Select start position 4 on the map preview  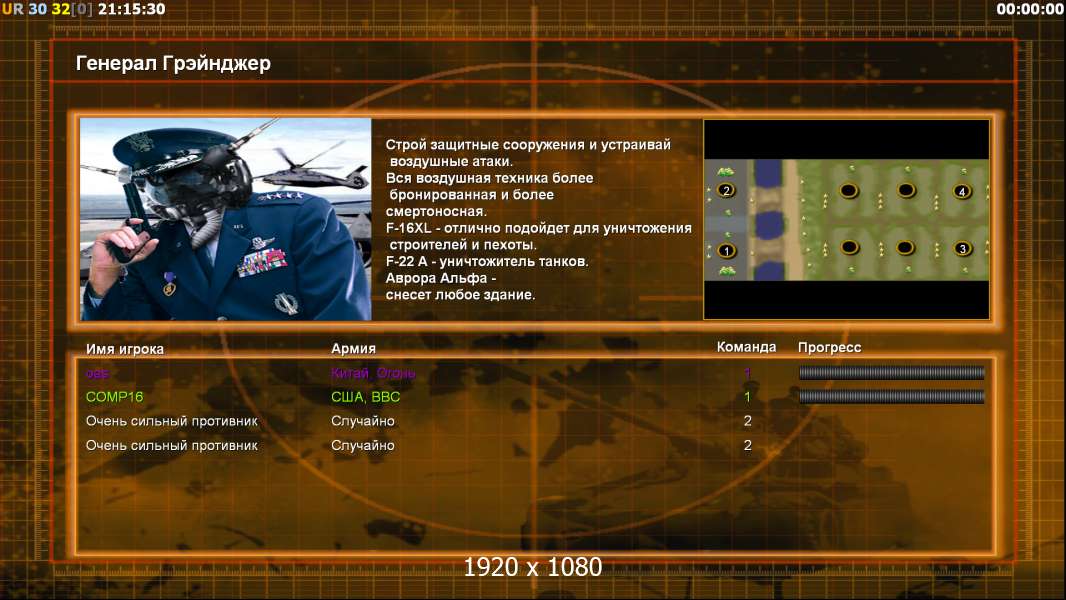[961, 192]
